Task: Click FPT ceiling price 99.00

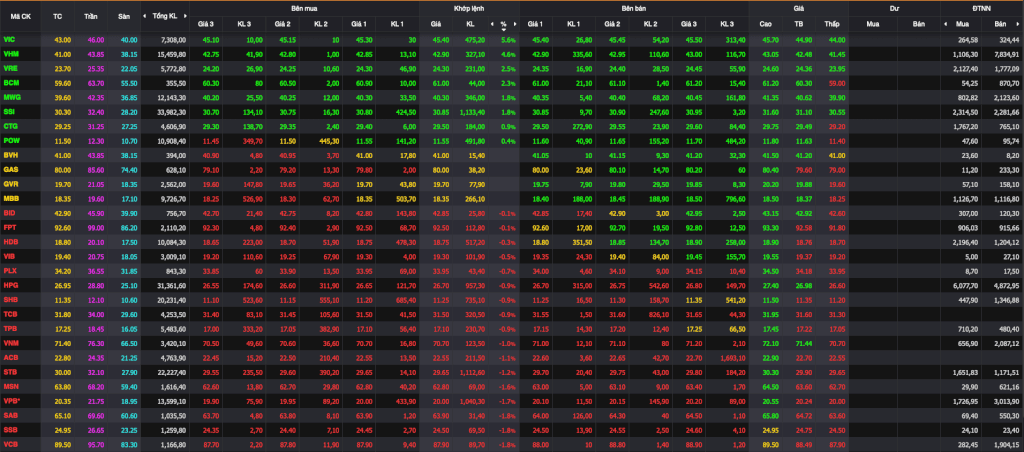Action: click(95, 227)
